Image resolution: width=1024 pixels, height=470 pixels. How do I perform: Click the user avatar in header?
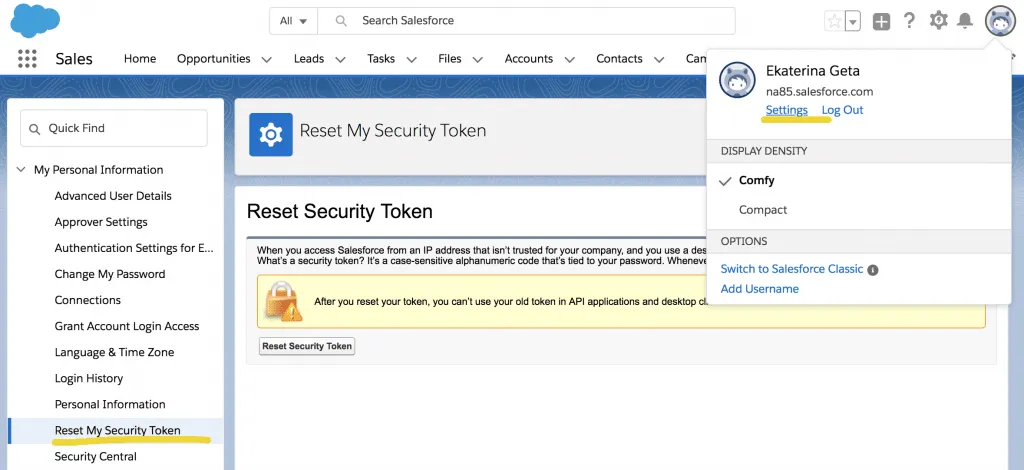coord(1000,21)
